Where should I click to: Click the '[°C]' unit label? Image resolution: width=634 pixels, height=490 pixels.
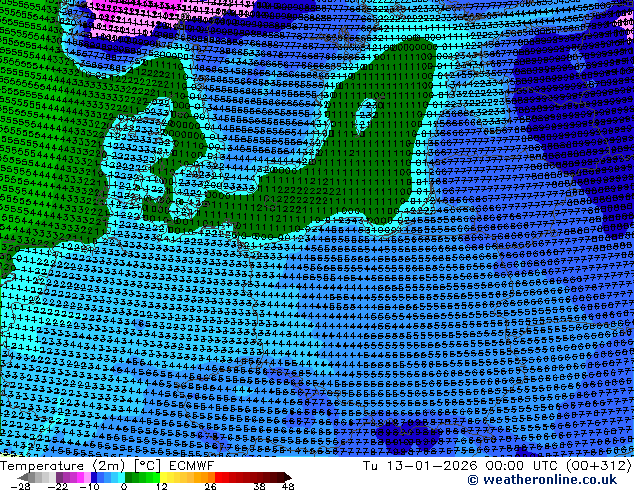[x=148, y=466]
